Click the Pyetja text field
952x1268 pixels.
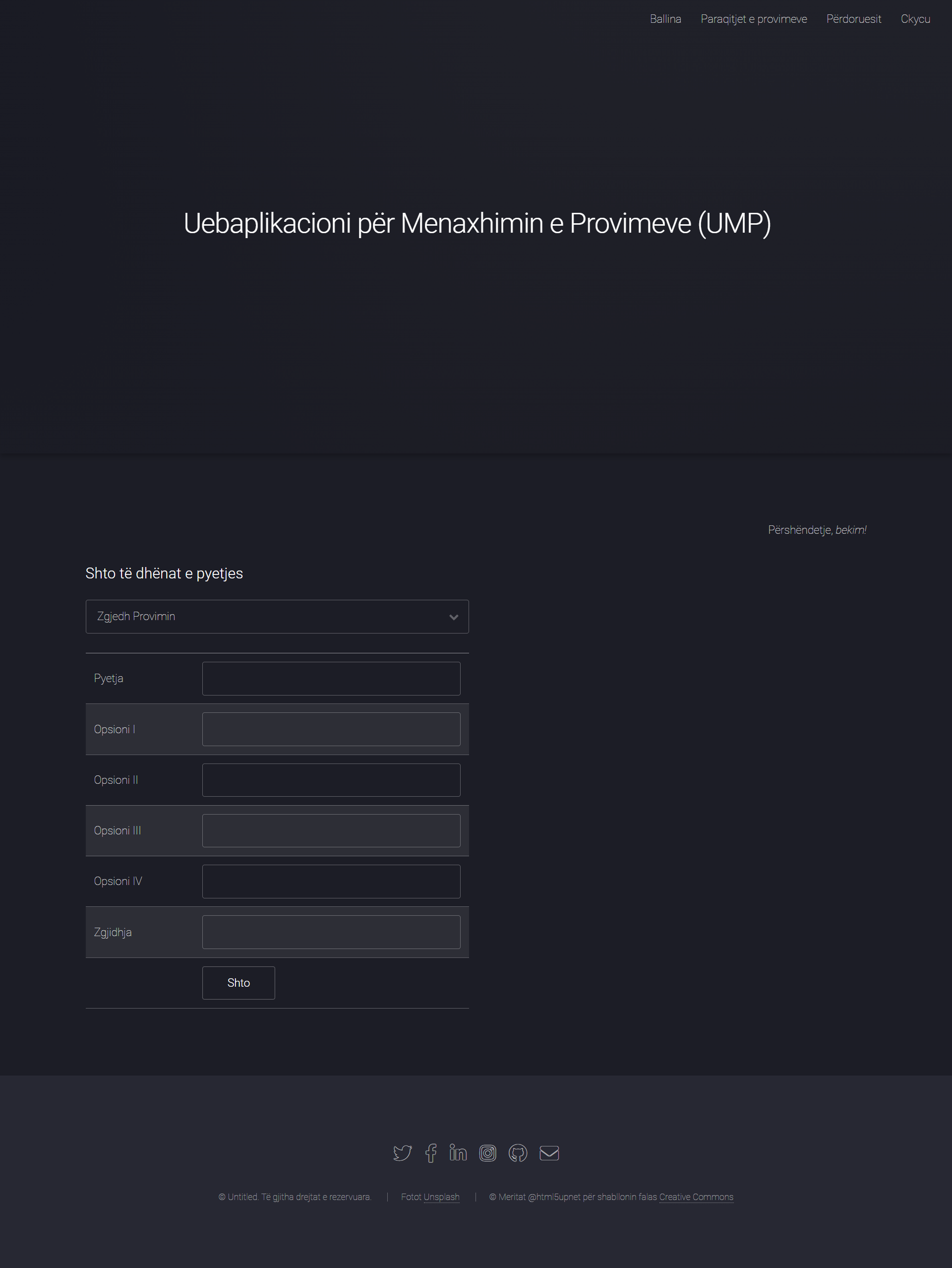(331, 678)
